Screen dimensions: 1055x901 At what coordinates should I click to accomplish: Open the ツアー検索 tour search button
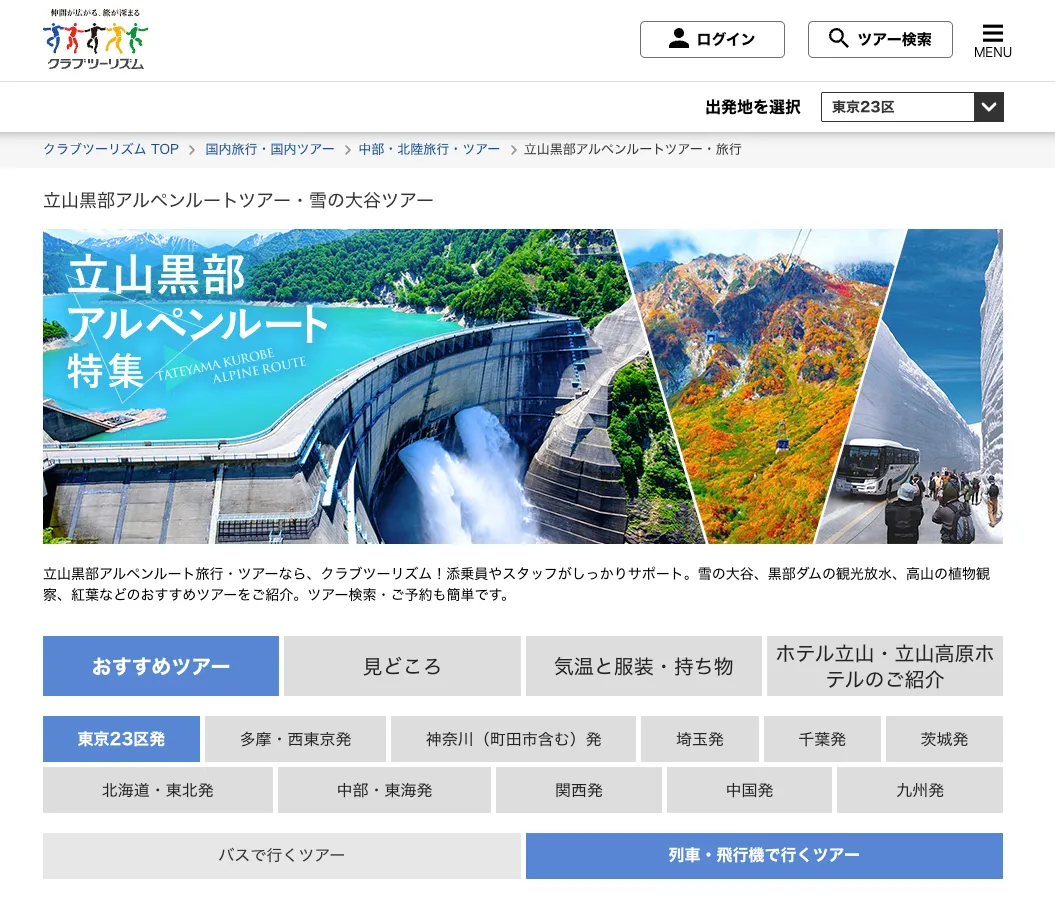(x=880, y=39)
